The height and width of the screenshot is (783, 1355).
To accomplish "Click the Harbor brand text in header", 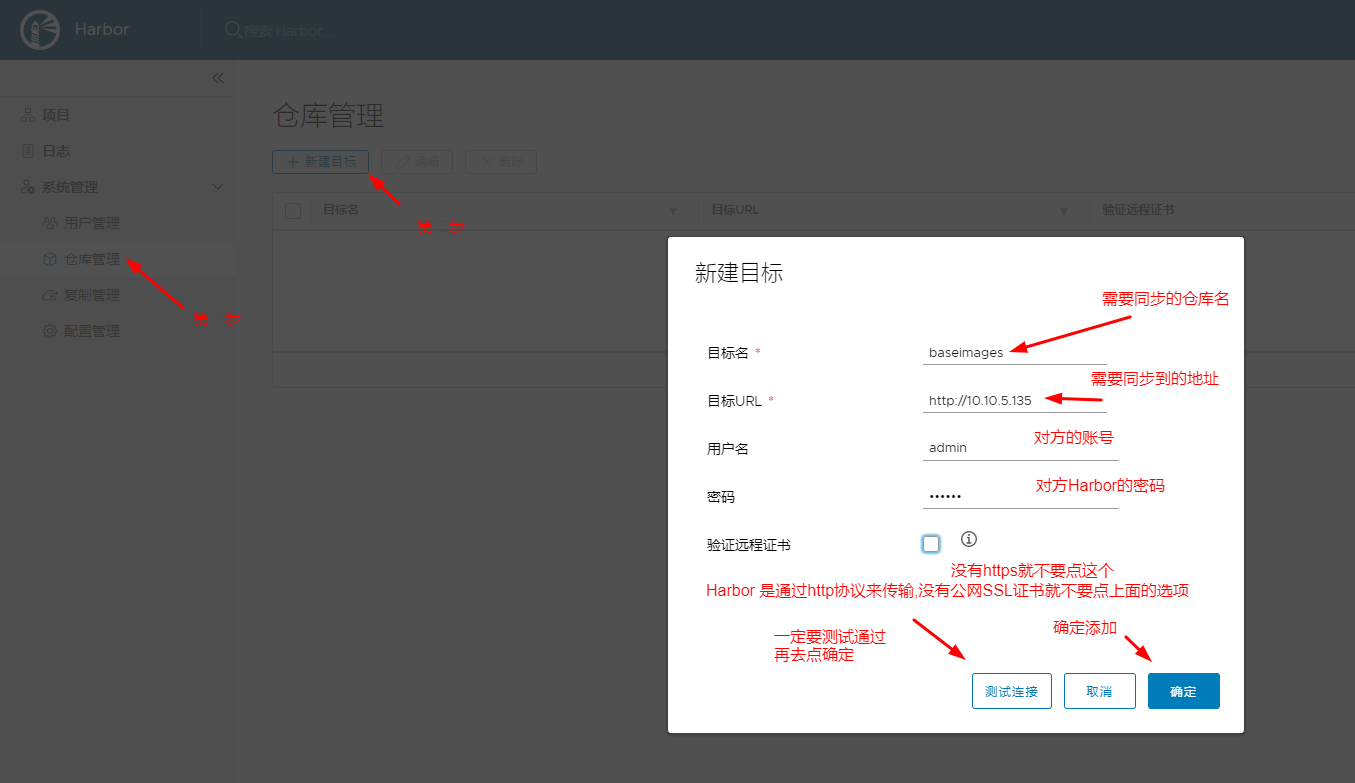I will (102, 30).
